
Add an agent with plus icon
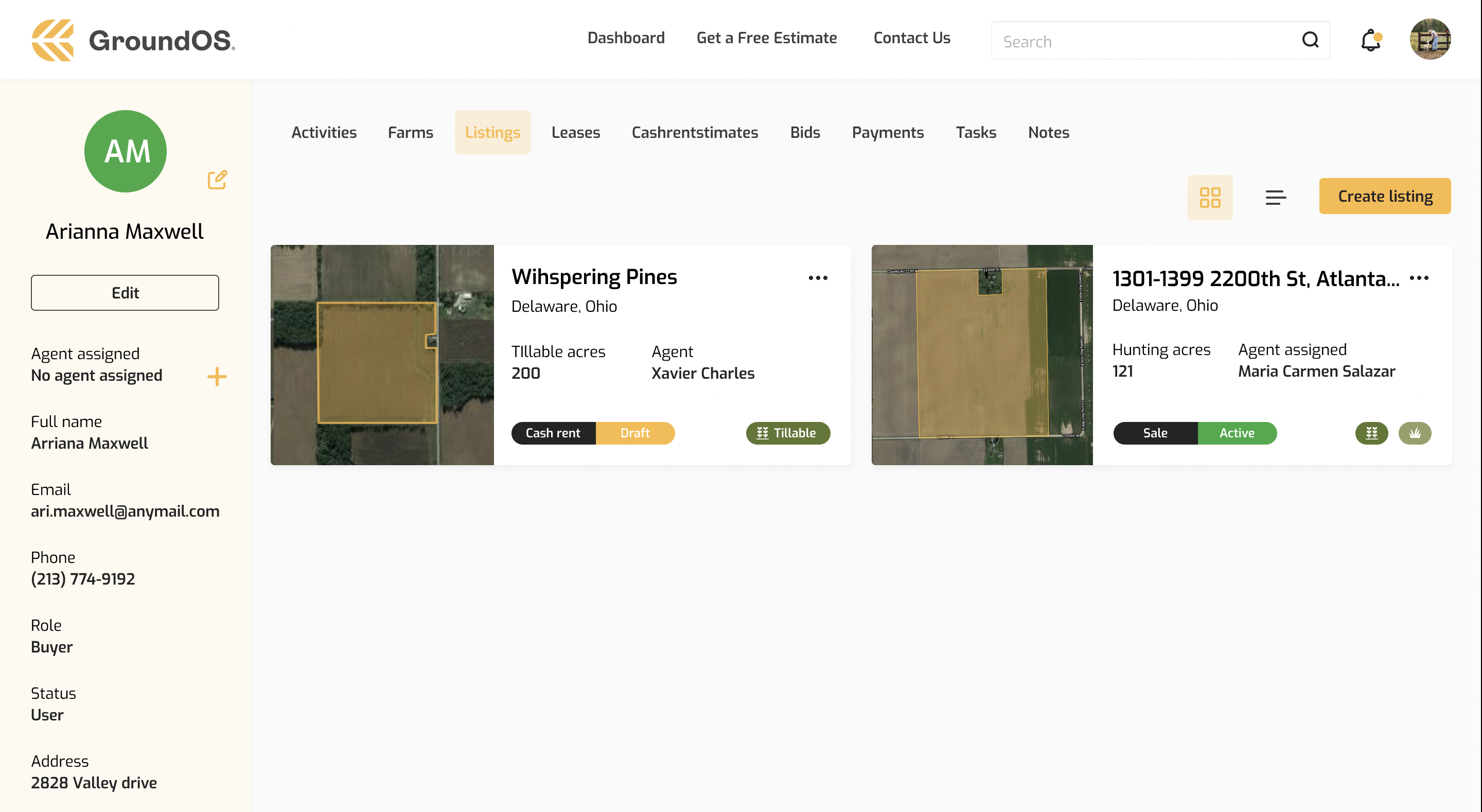tap(217, 377)
